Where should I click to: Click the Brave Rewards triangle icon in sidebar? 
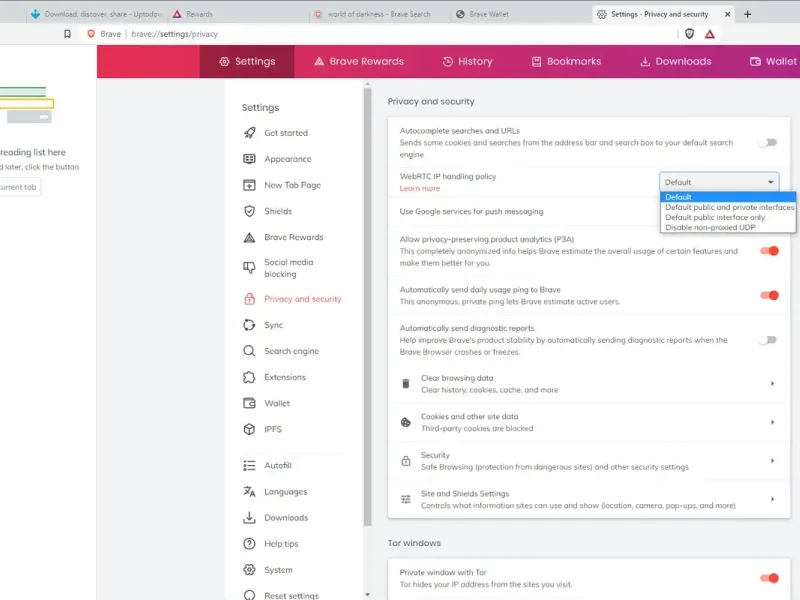click(x=249, y=237)
